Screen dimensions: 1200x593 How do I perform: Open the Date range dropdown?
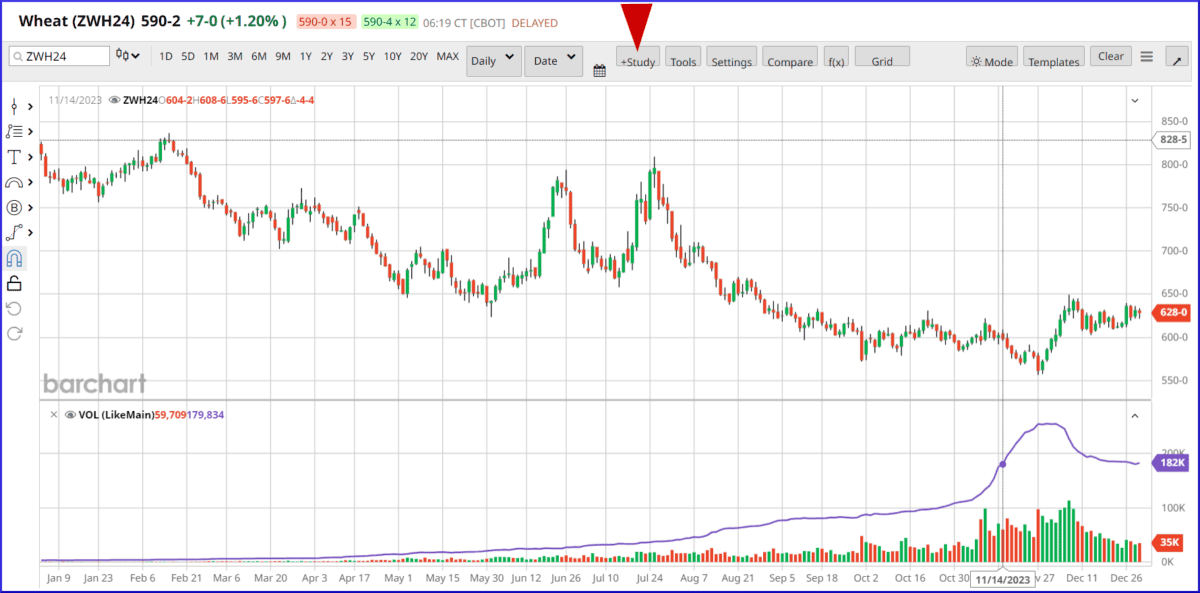(x=553, y=60)
